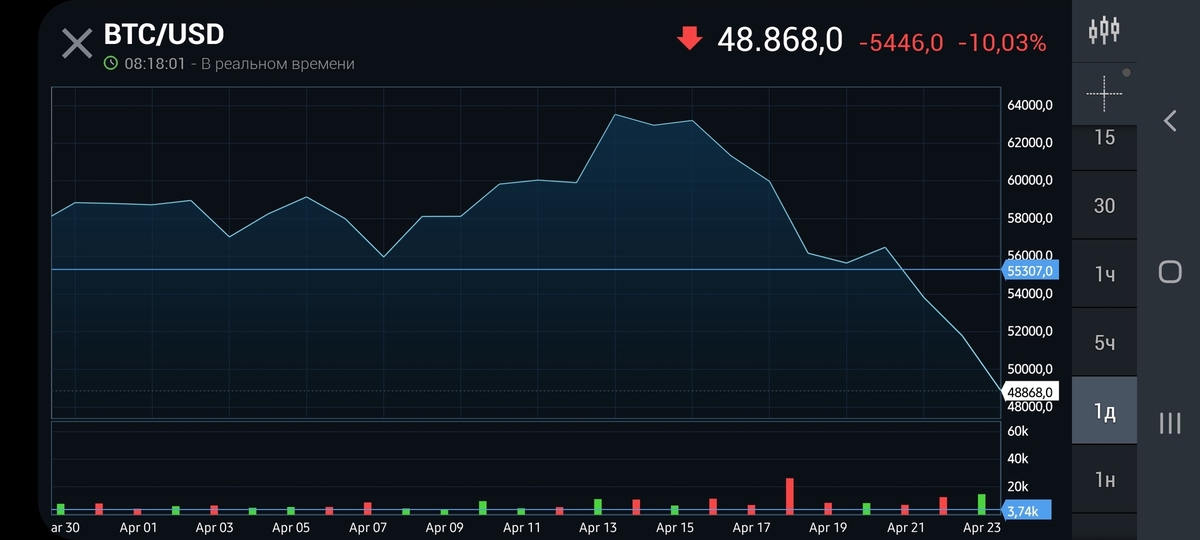The image size is (1200, 540).
Task: Click the green clock icon
Action: click(x=111, y=63)
